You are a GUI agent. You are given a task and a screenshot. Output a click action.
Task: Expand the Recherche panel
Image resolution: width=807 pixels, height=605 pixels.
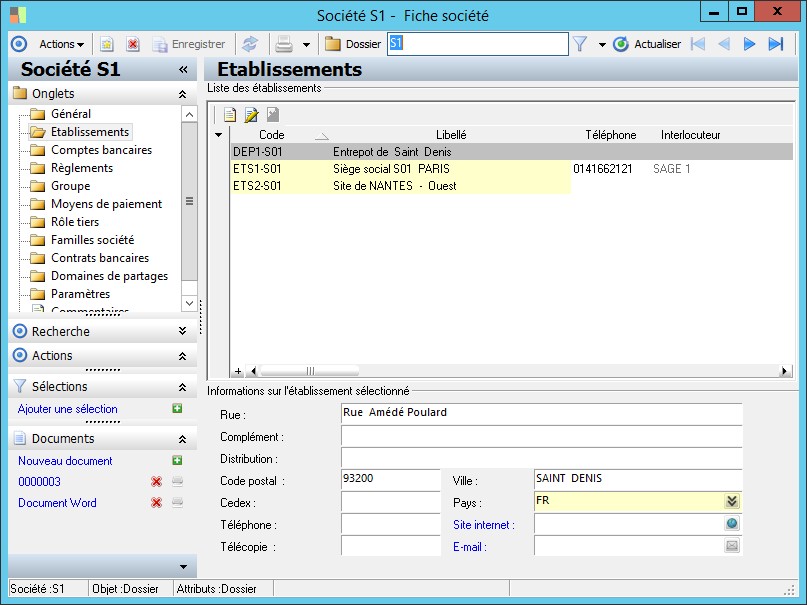pos(181,331)
